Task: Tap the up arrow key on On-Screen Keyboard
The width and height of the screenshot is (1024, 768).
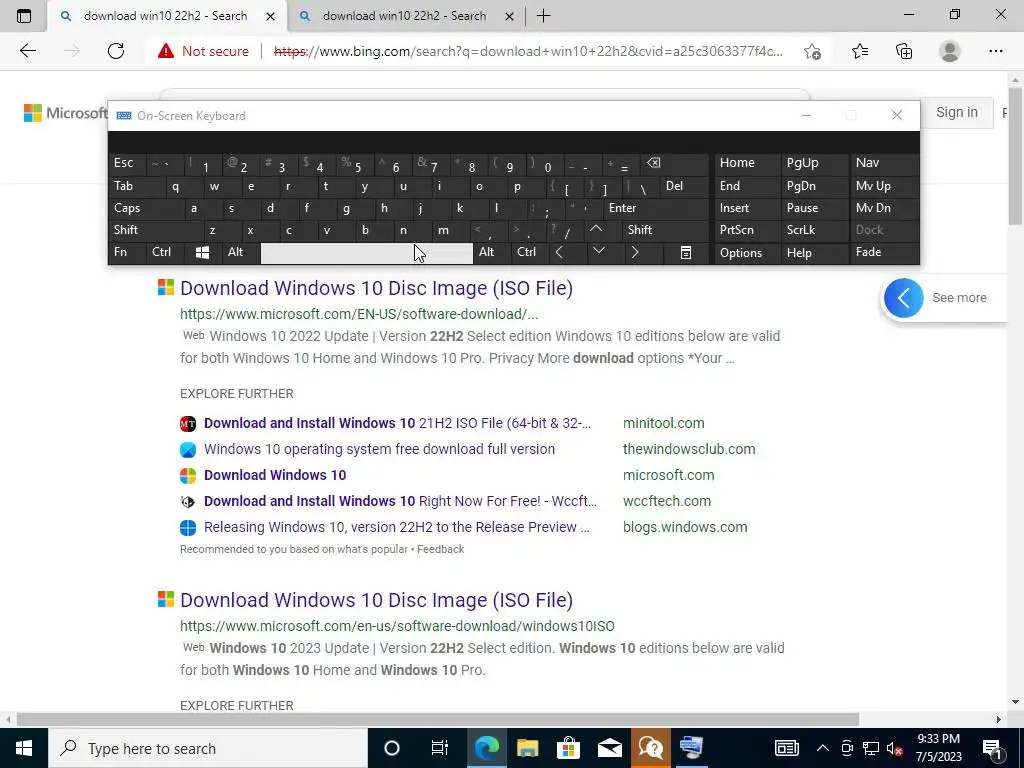Action: click(596, 230)
